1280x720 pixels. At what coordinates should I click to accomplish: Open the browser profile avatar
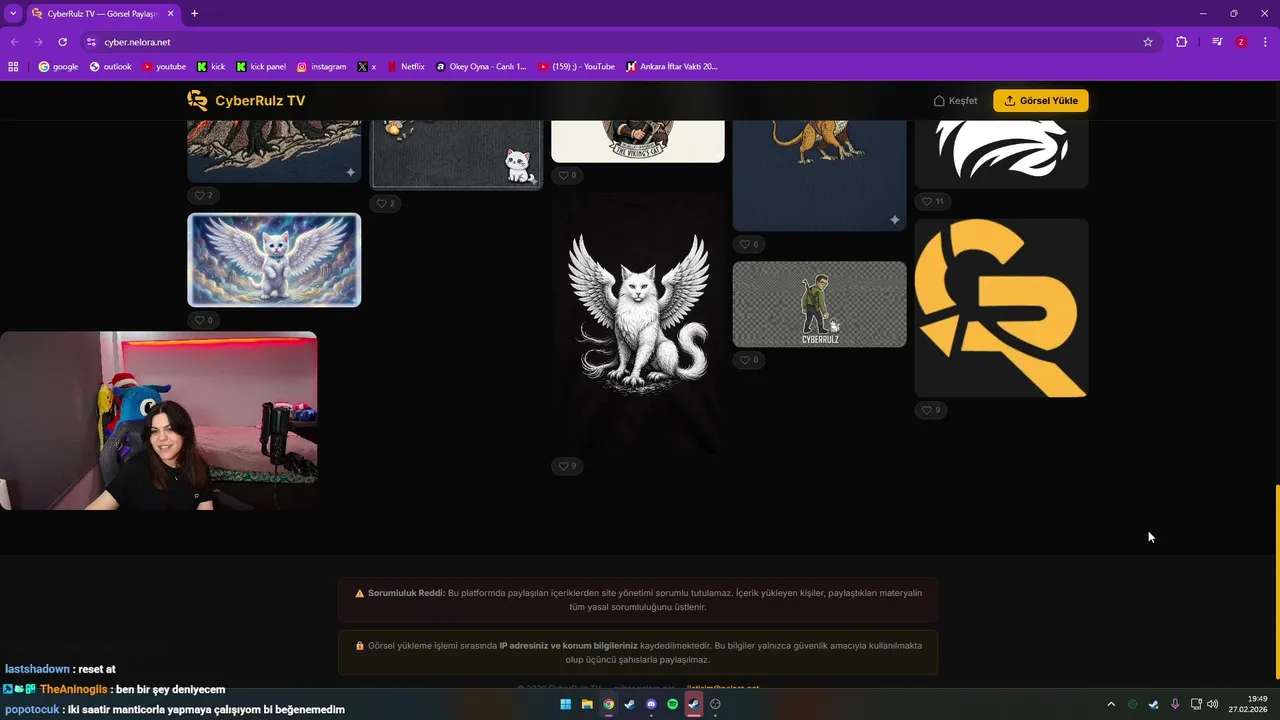pyautogui.click(x=1241, y=42)
